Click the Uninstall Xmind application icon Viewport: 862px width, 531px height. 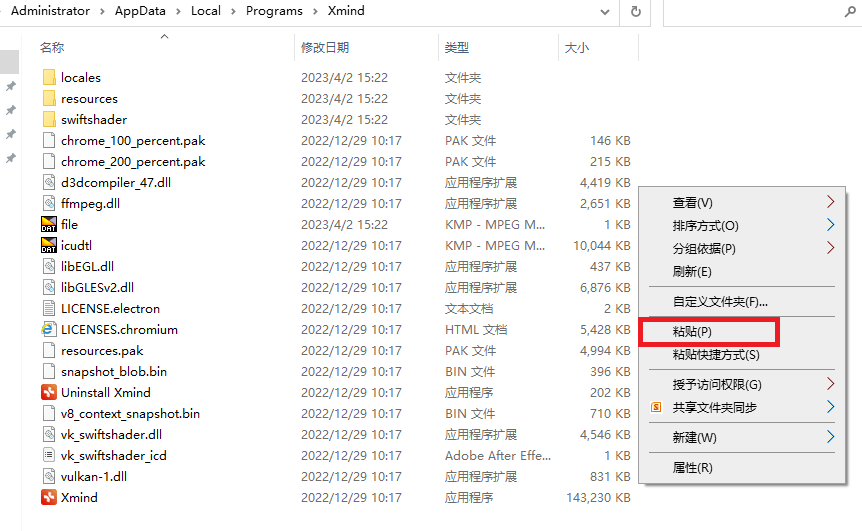point(49,392)
